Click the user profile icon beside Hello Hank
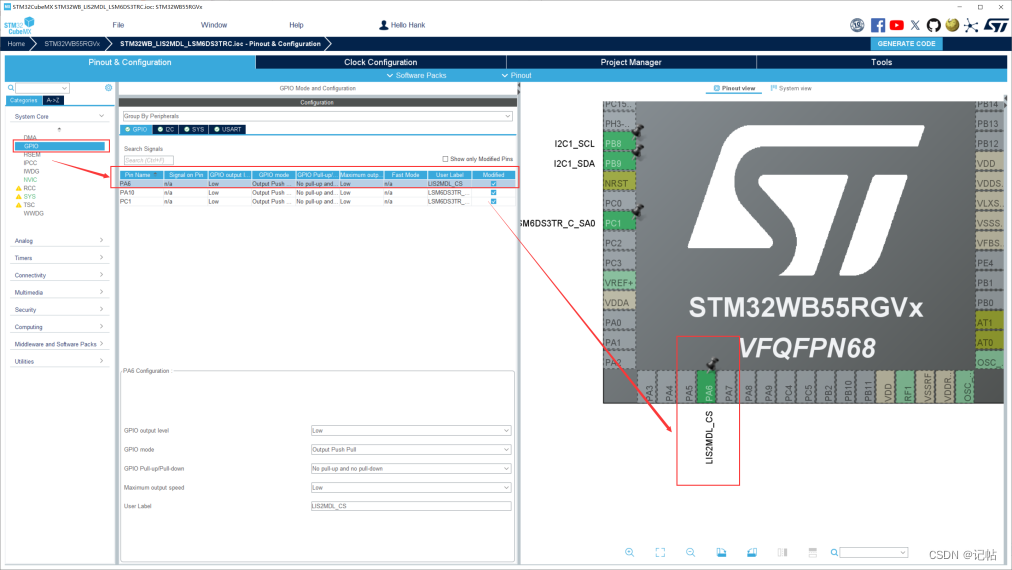Image resolution: width=1012 pixels, height=570 pixels. 383,25
